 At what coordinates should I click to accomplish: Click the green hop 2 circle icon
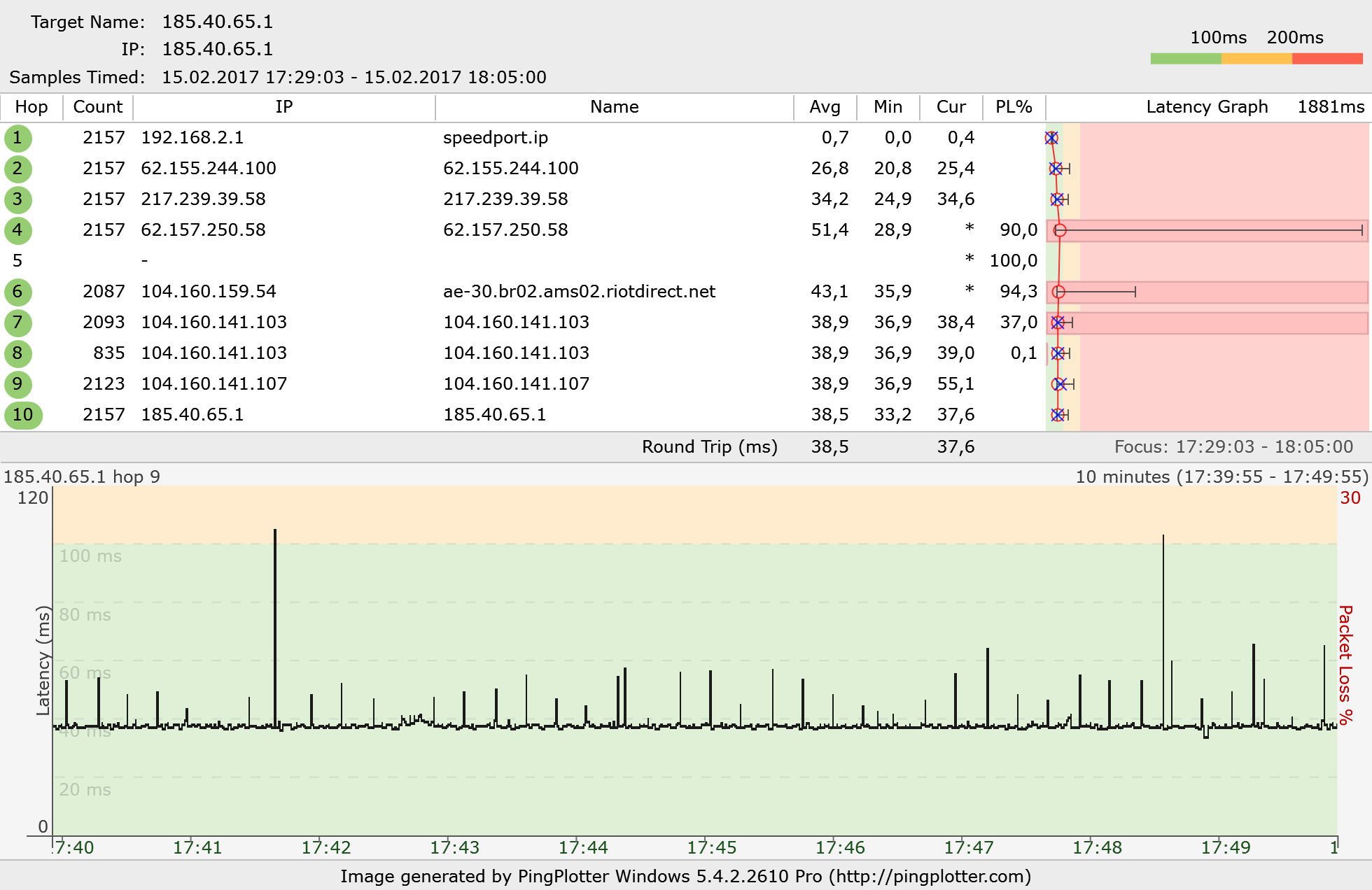coord(17,169)
